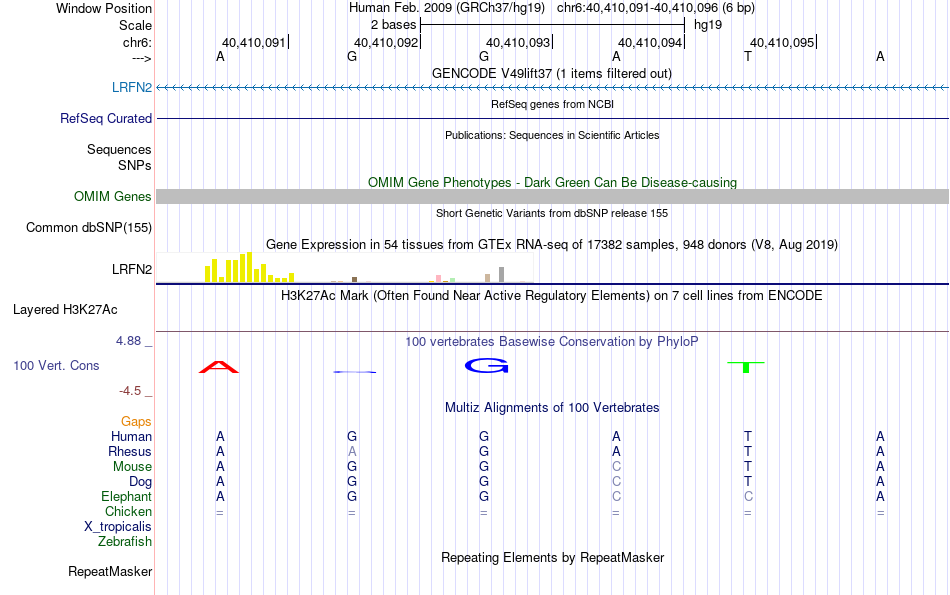Image resolution: width=950 pixels, height=595 pixels.
Task: Click Short Genetic Variants from dbSNP title
Action: pos(552,213)
